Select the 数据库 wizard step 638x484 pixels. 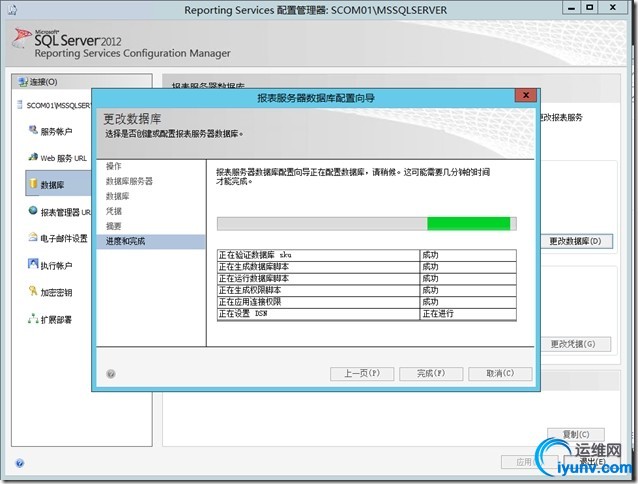[x=117, y=196]
